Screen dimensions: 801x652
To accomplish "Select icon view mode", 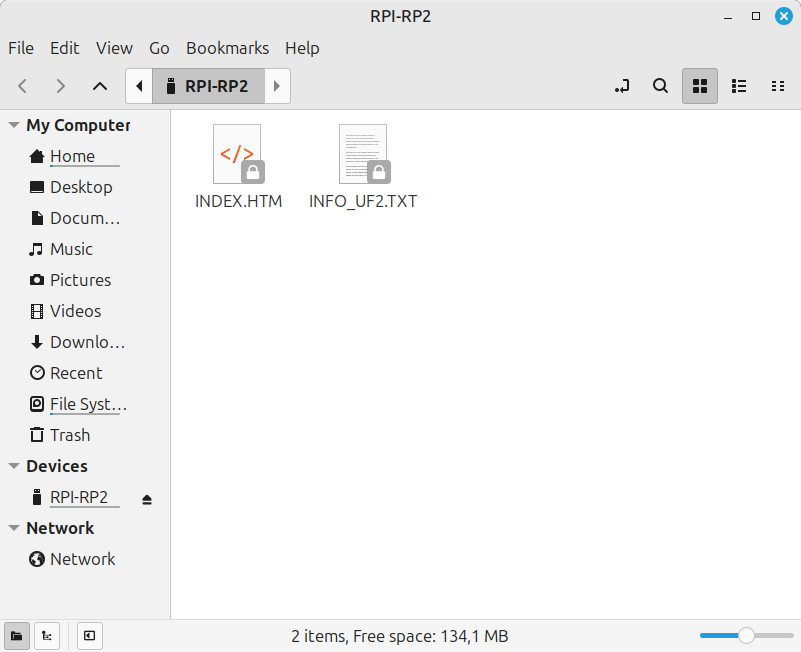I will pyautogui.click(x=700, y=86).
